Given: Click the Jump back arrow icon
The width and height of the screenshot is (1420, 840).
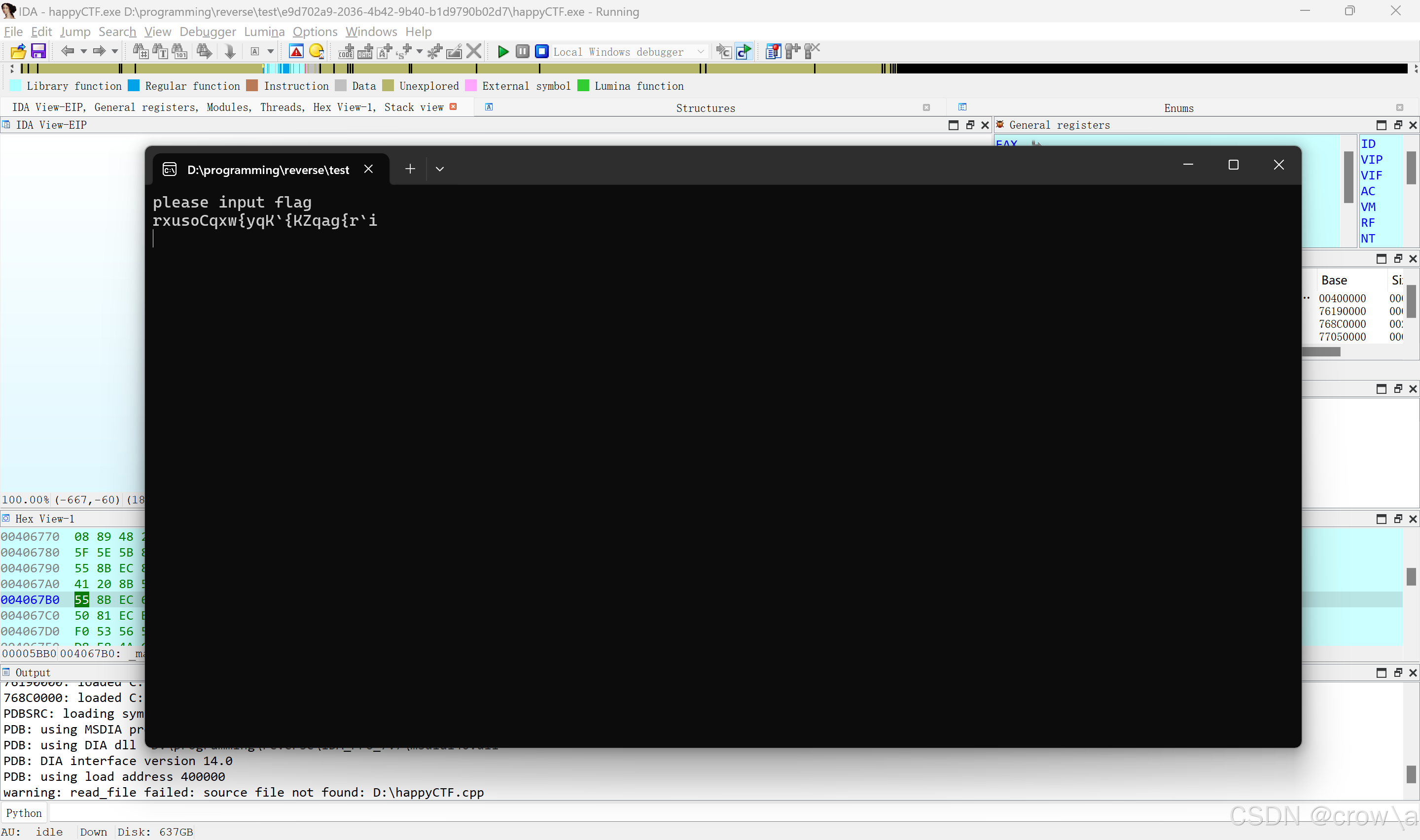Looking at the screenshot, I should [68, 51].
